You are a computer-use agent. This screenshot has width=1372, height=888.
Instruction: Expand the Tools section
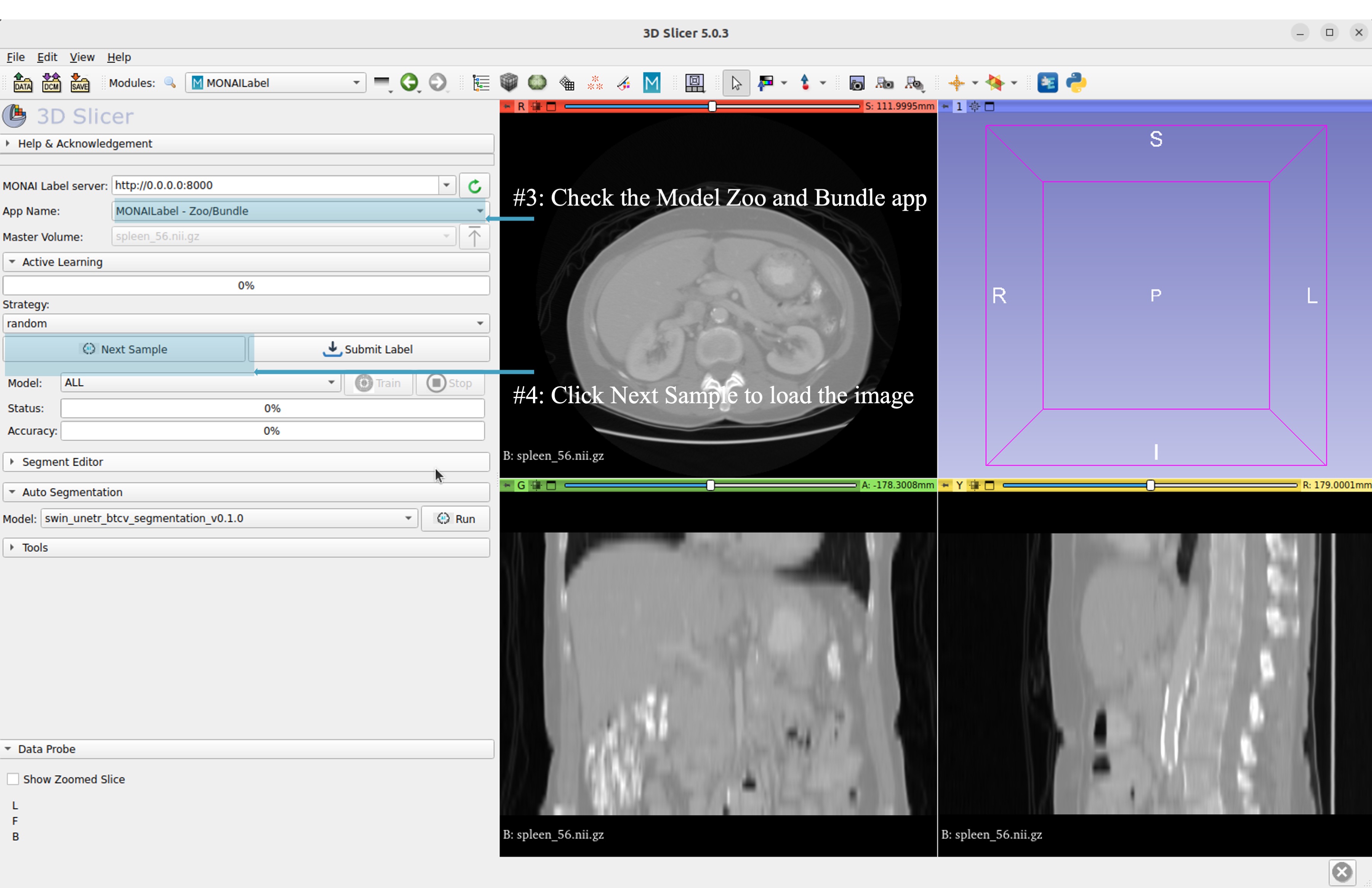click(x=247, y=547)
